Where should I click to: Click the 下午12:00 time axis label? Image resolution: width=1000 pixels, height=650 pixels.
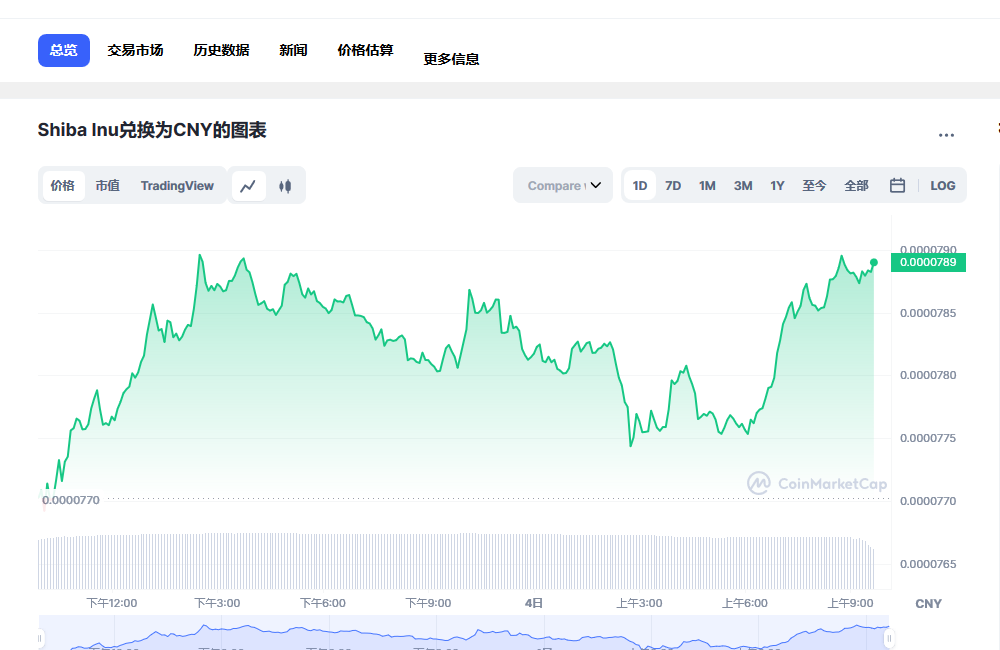pyautogui.click(x=112, y=603)
